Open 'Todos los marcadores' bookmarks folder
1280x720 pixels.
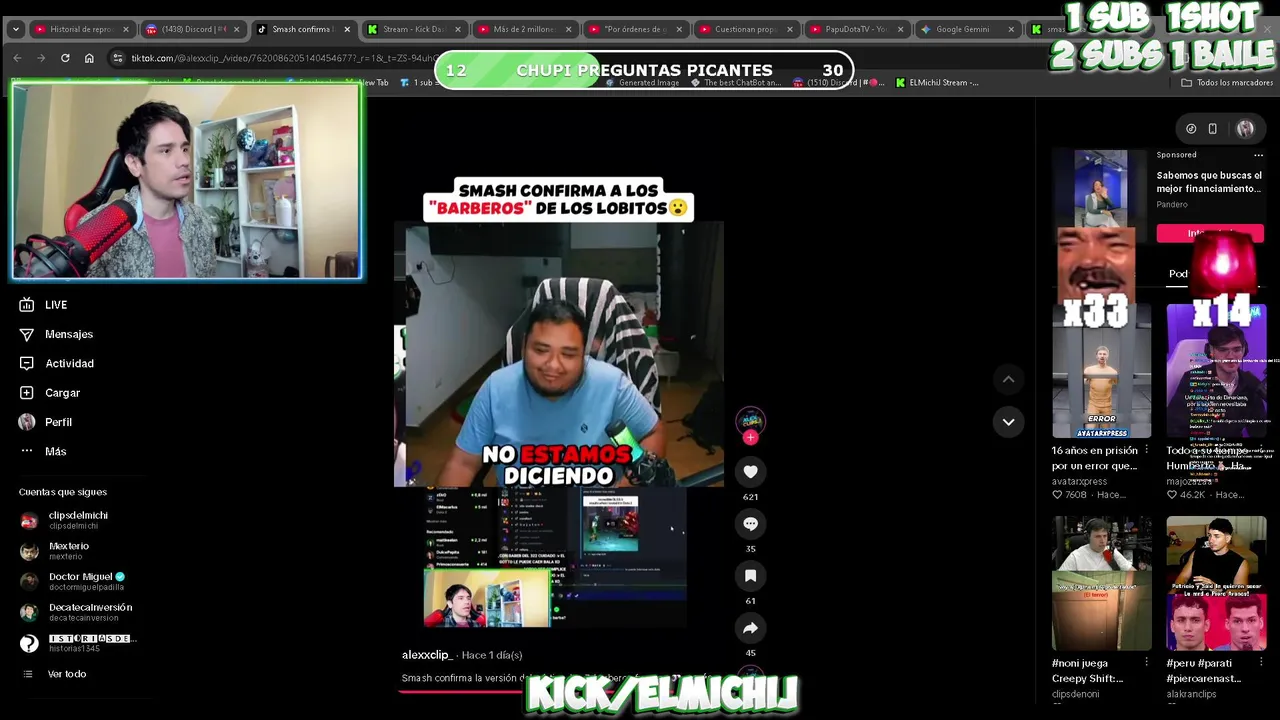click(1227, 83)
